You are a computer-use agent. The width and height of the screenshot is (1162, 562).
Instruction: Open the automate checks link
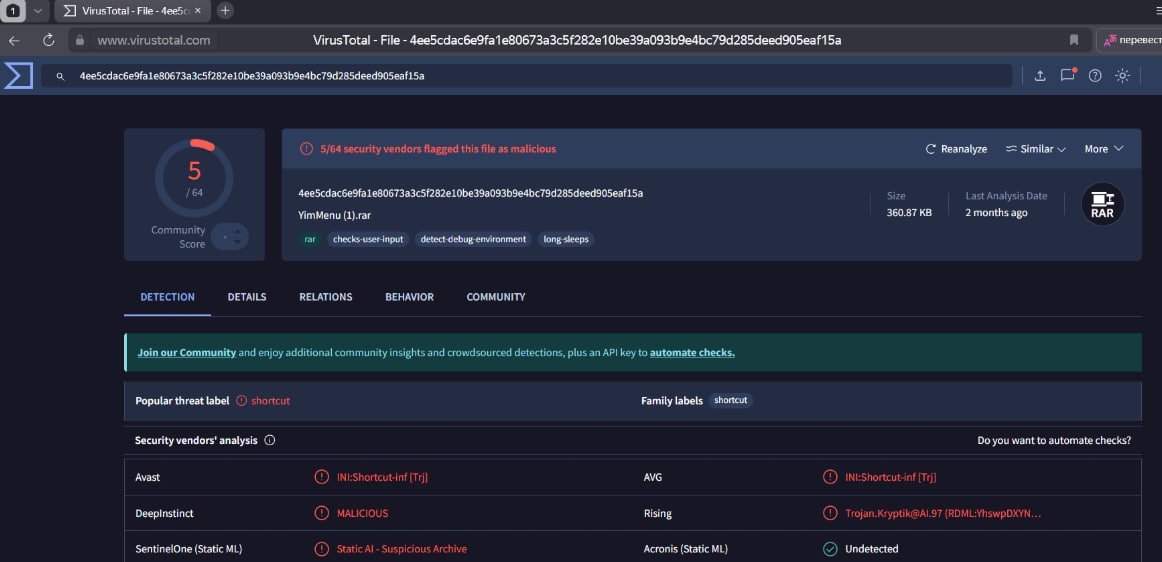[692, 353]
